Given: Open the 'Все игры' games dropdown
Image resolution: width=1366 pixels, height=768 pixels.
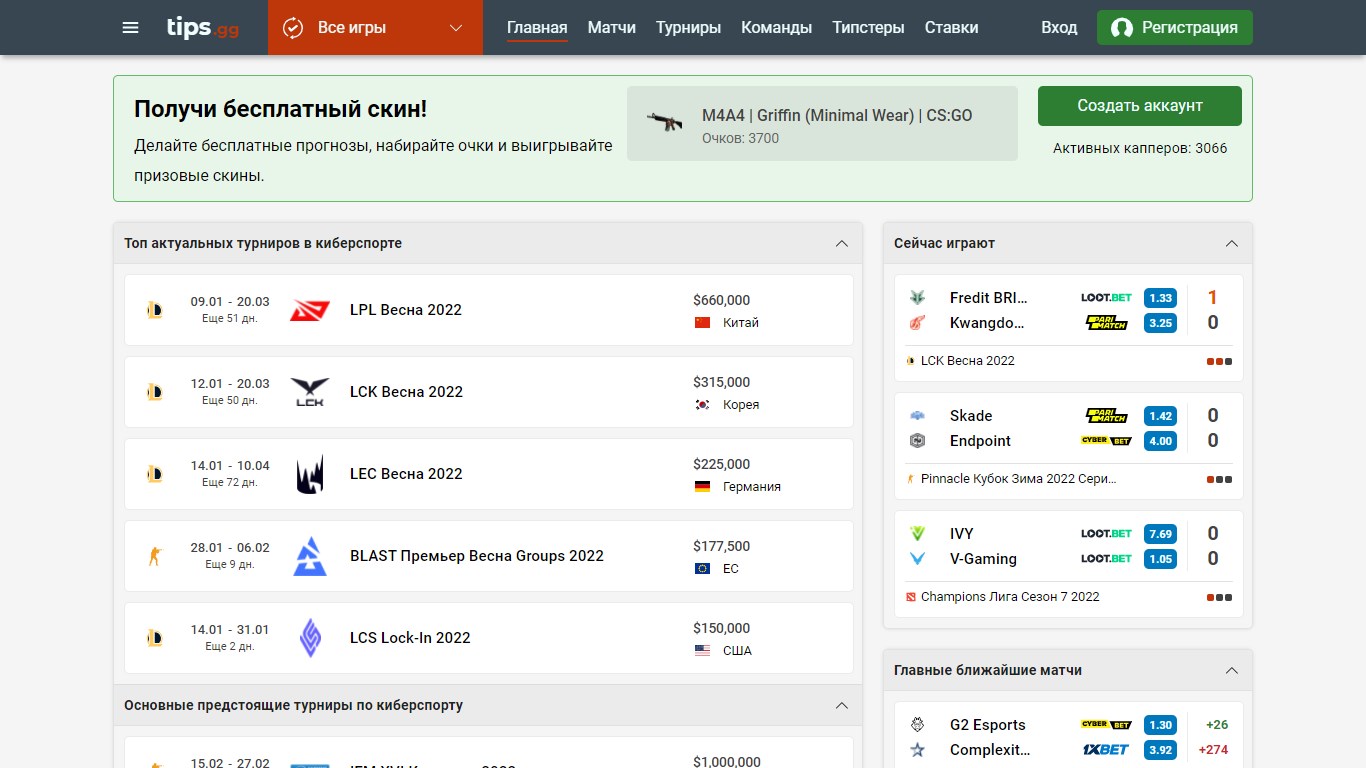Looking at the screenshot, I should point(375,28).
